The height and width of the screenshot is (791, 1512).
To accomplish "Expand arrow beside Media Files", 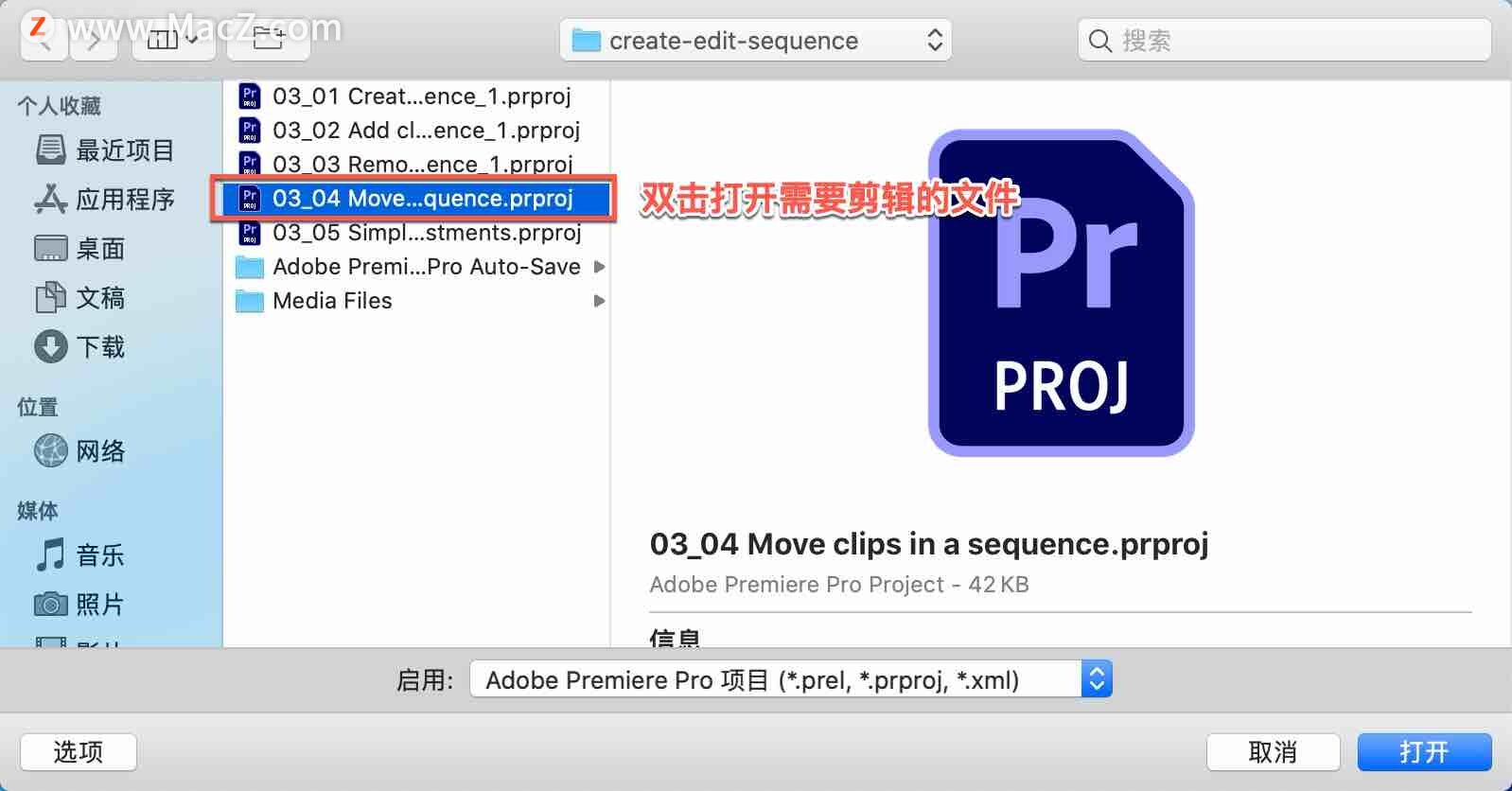I will pos(599,301).
